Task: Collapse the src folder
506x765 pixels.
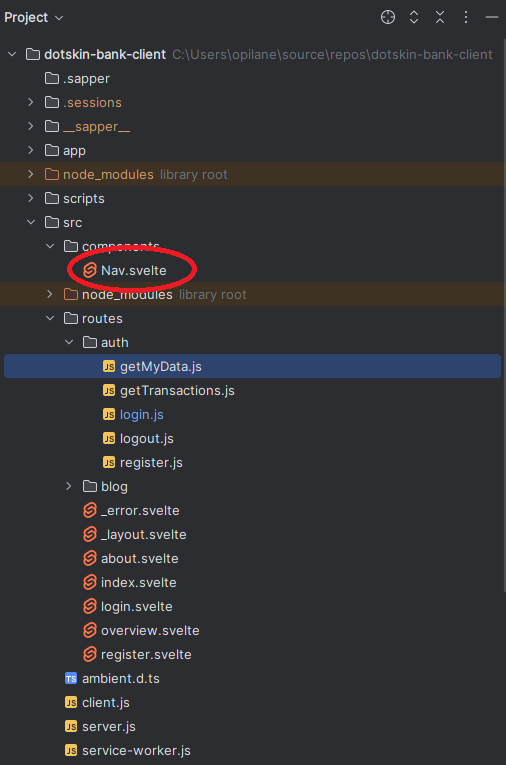Action: tap(31, 222)
